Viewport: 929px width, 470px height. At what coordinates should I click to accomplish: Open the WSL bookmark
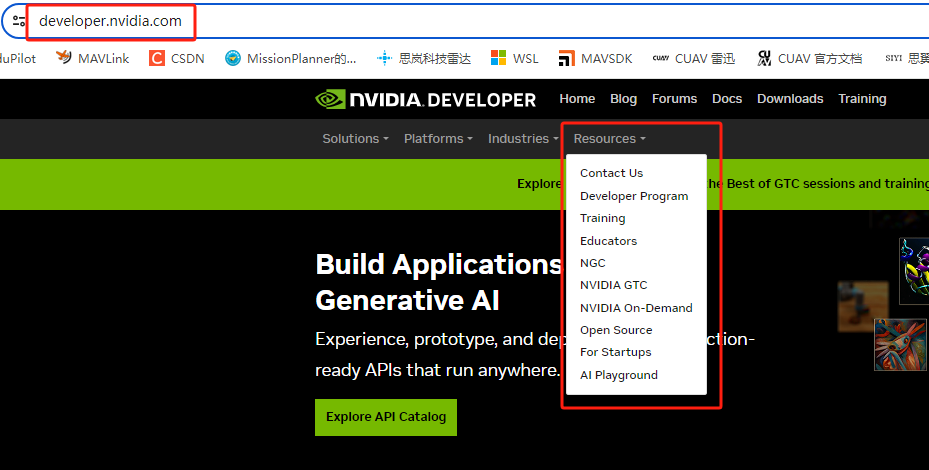point(514,58)
